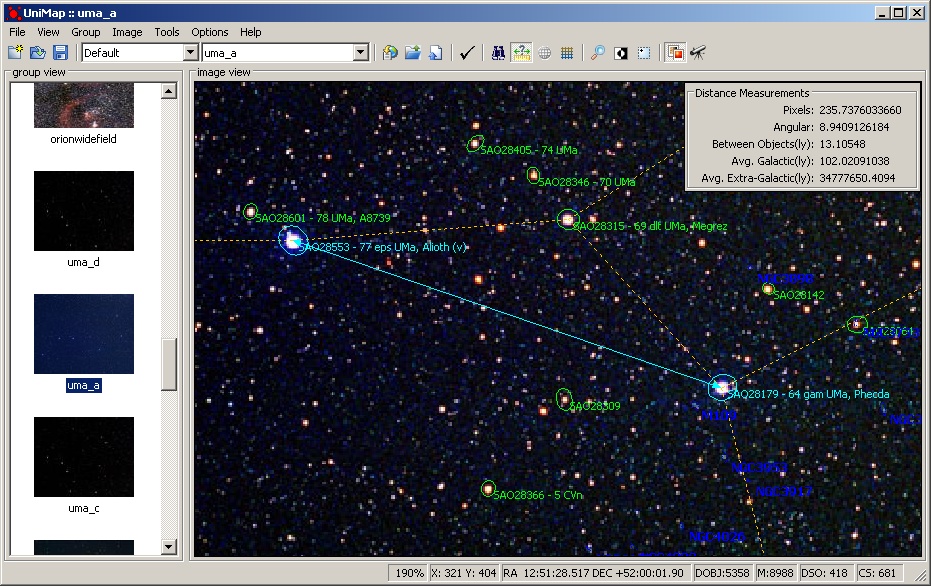
Task: Open the Group menu
Action: click(x=86, y=32)
